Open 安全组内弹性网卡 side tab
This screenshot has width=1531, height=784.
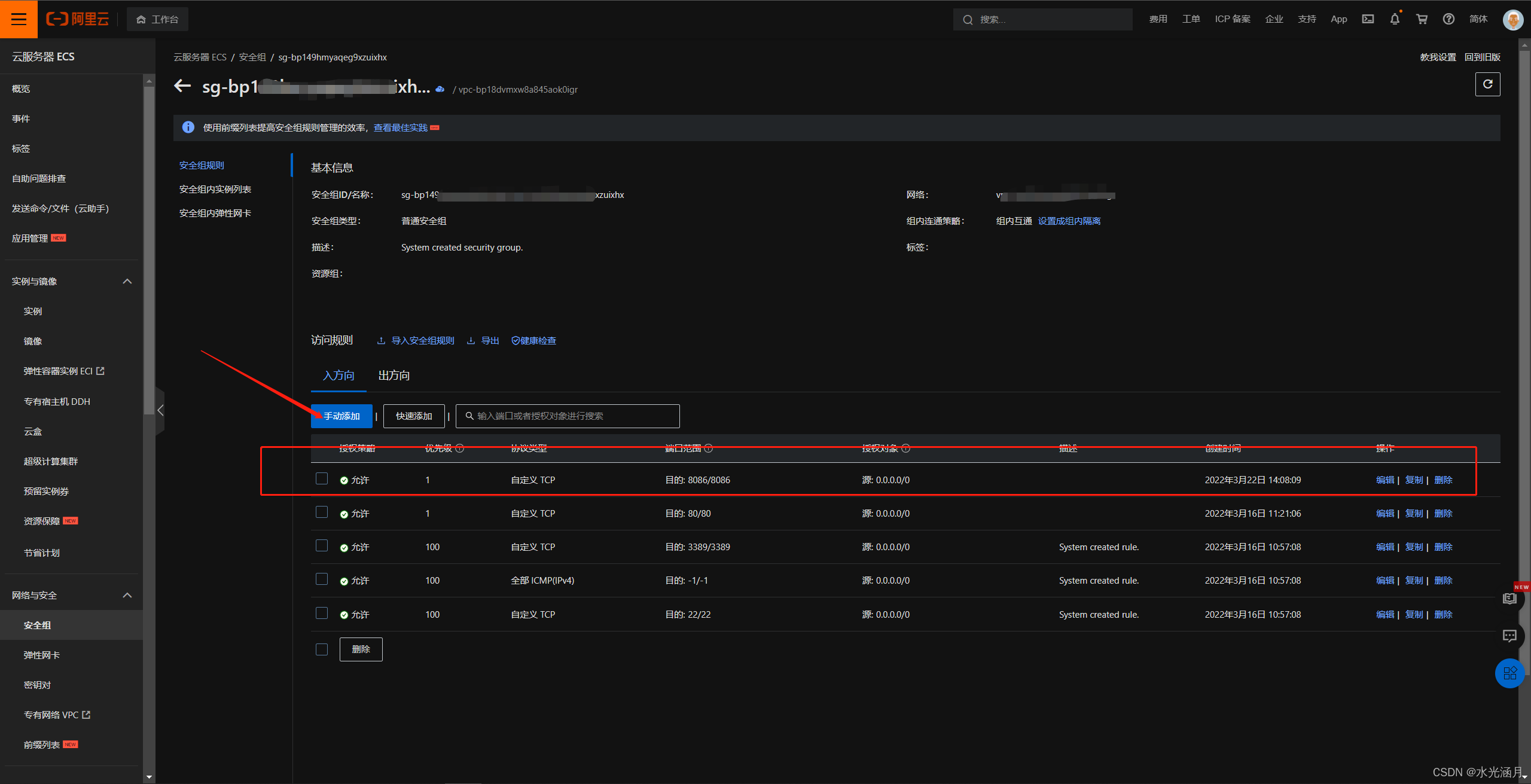click(215, 213)
